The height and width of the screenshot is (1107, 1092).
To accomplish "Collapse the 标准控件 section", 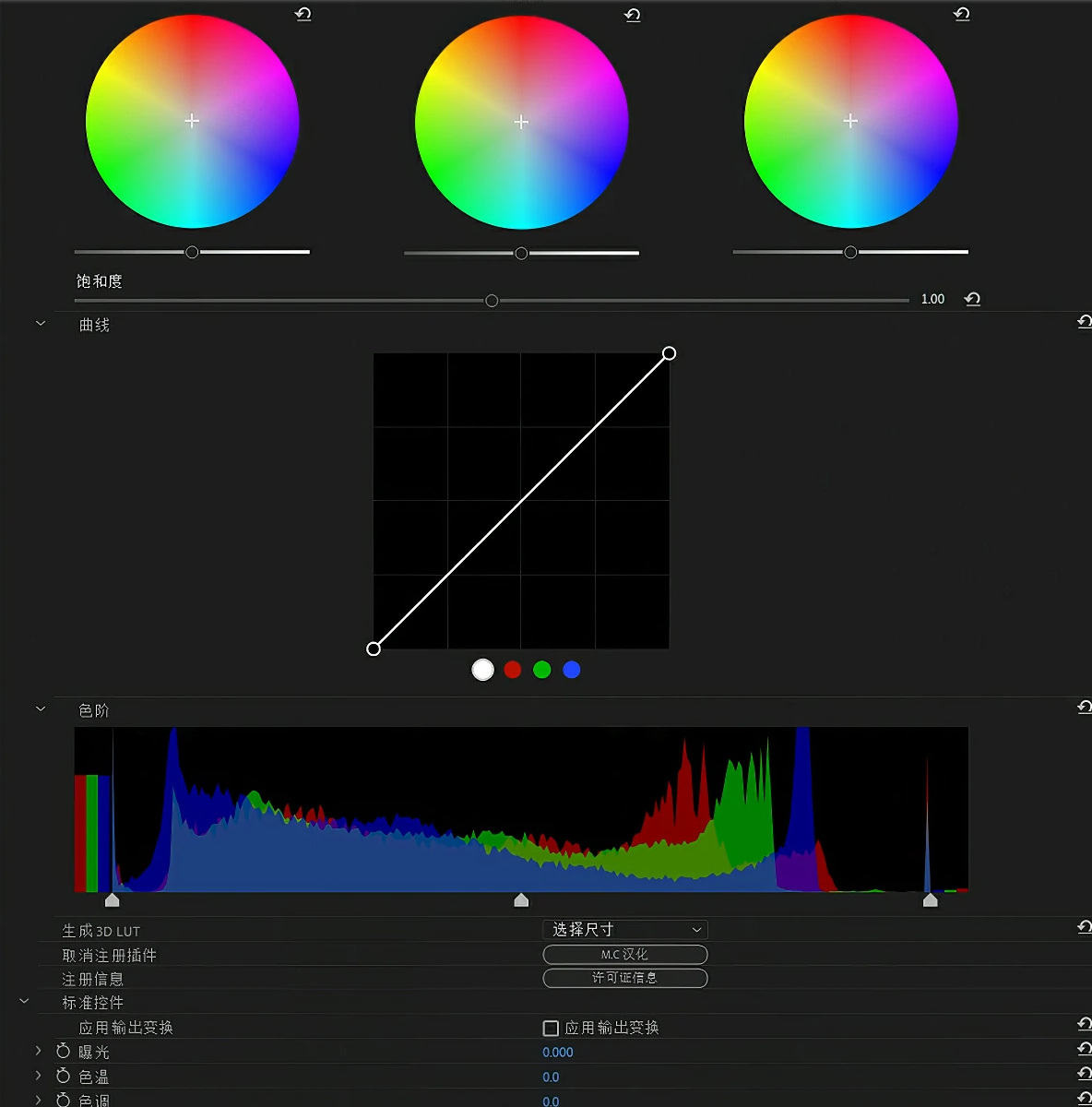I will coord(24,1001).
